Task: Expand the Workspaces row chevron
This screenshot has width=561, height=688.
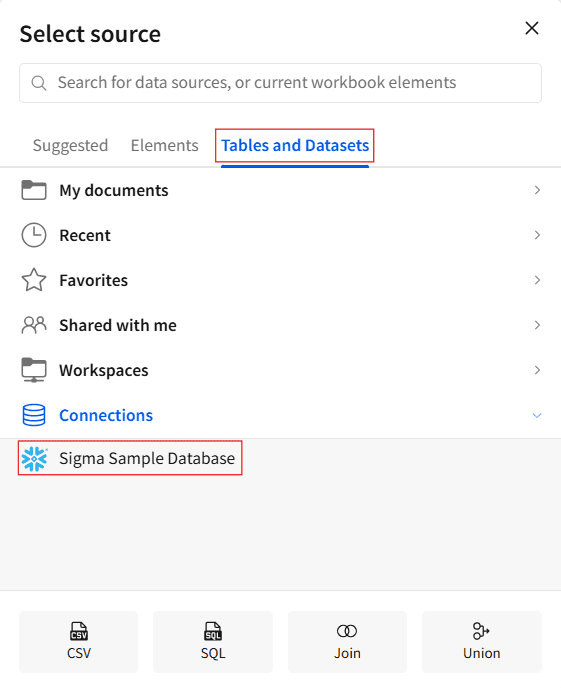Action: [537, 370]
